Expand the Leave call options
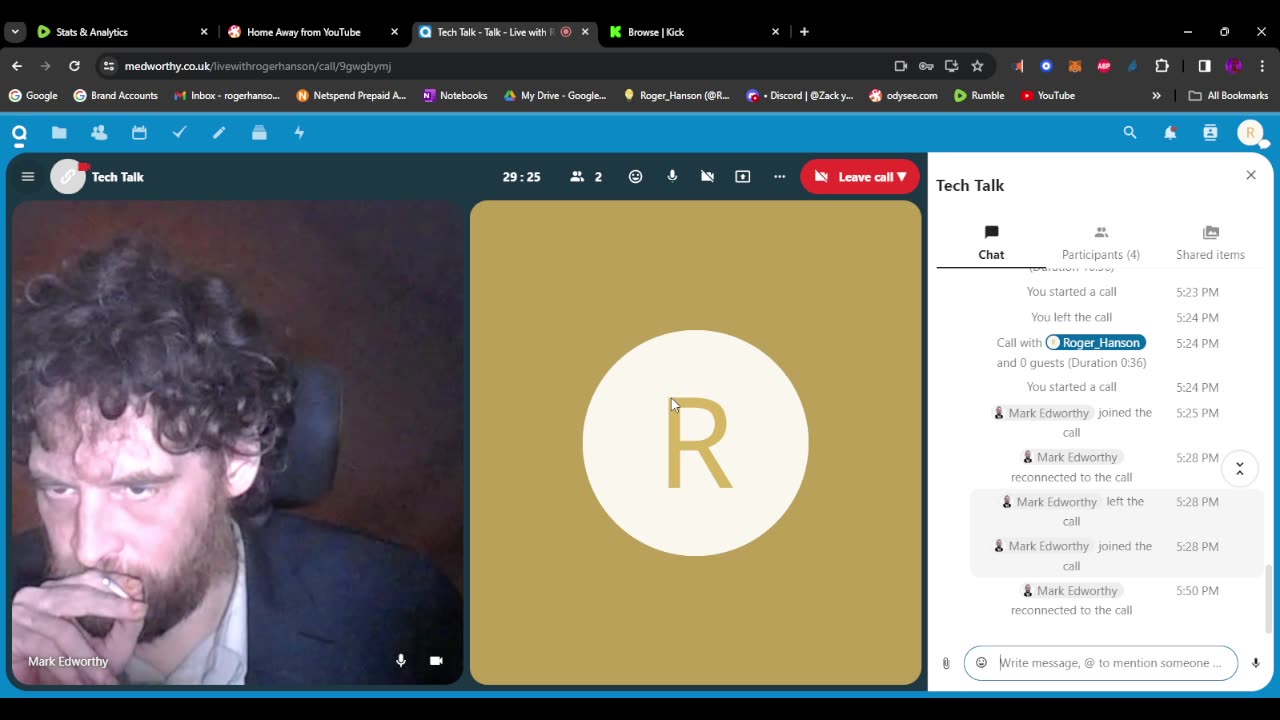The height and width of the screenshot is (720, 1280). (x=860, y=177)
